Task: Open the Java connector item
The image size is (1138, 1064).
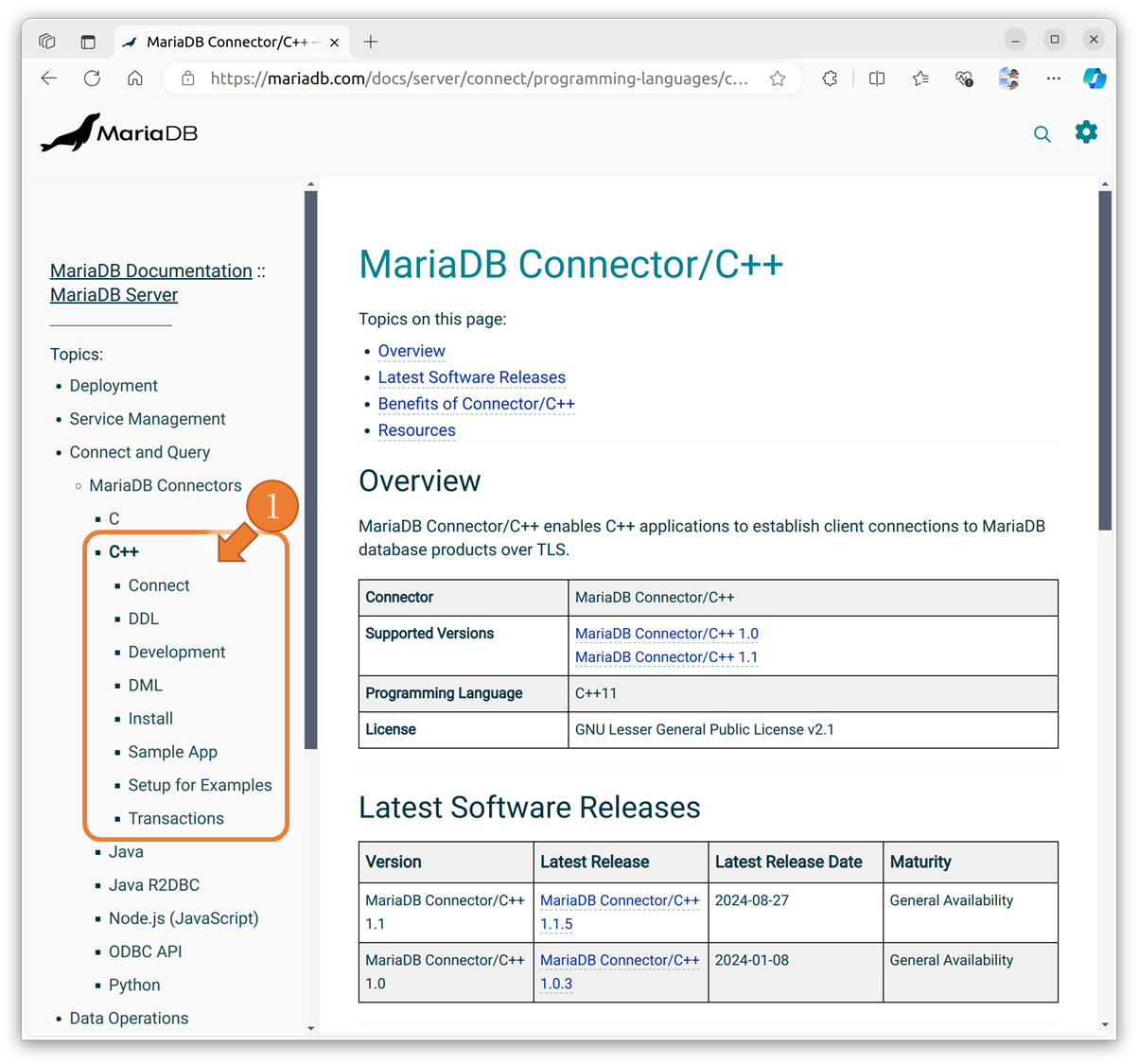Action: pyautogui.click(x=126, y=851)
